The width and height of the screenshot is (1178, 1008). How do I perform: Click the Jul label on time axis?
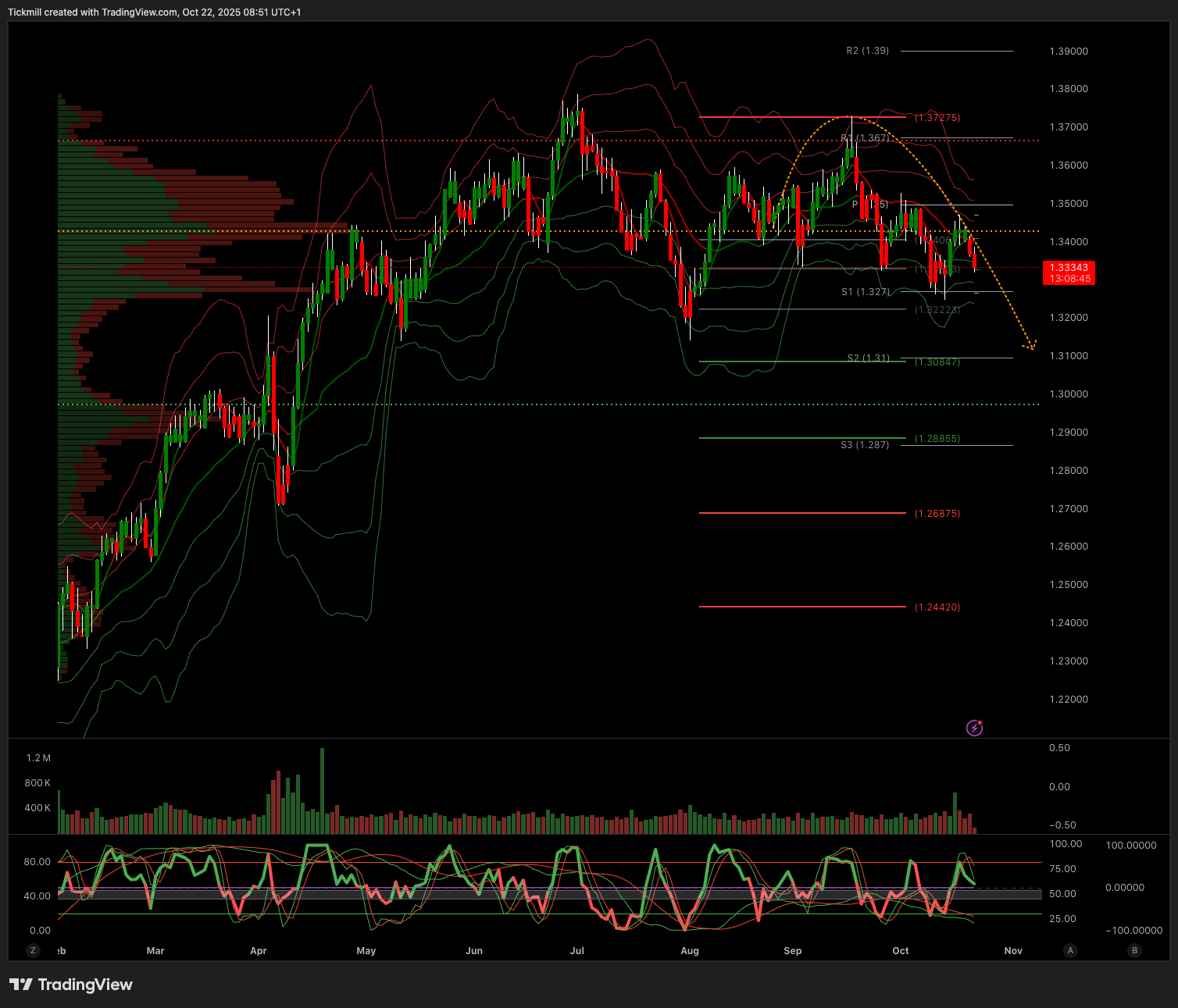click(x=577, y=951)
